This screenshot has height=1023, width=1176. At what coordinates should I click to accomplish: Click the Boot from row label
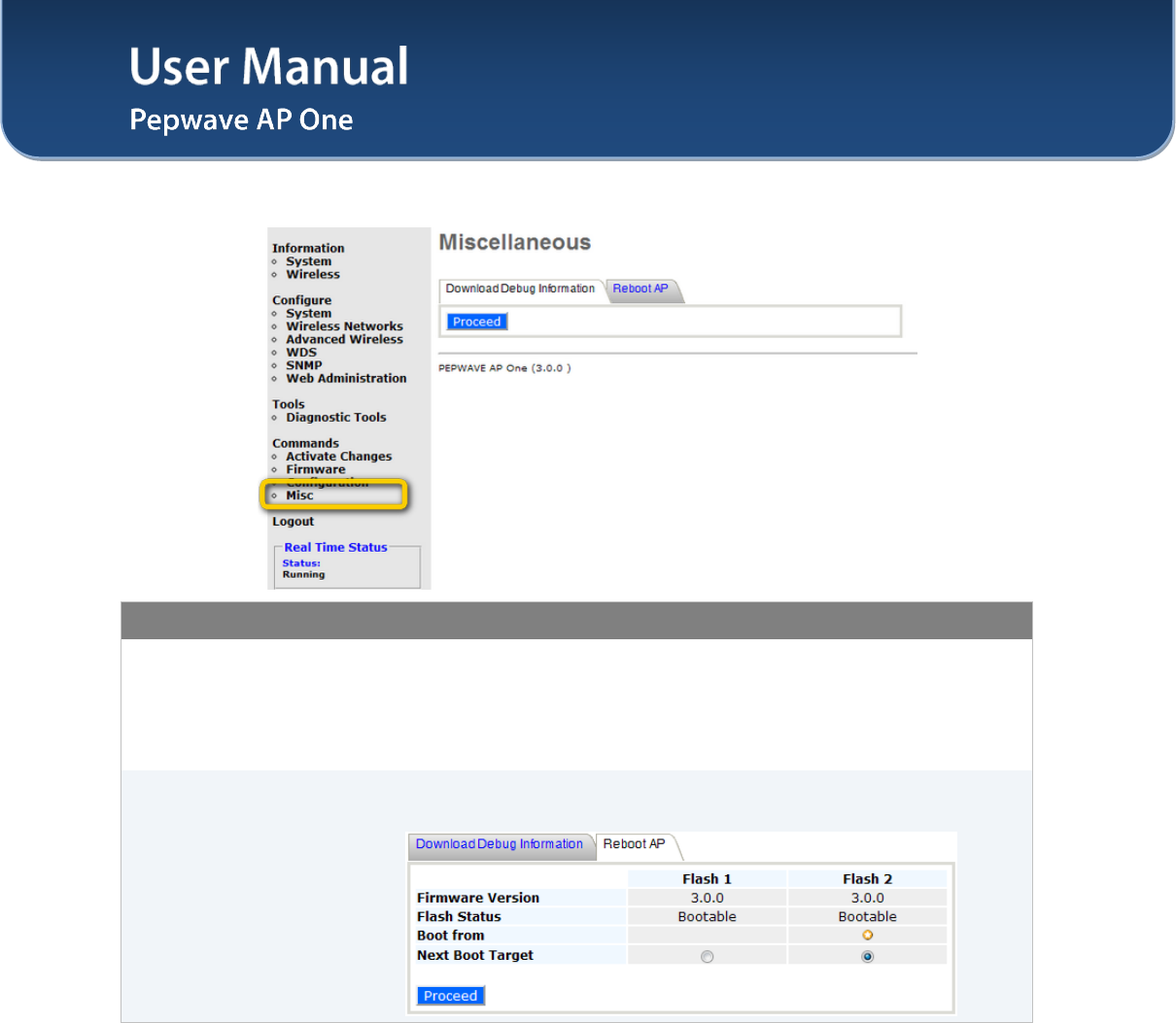point(450,936)
